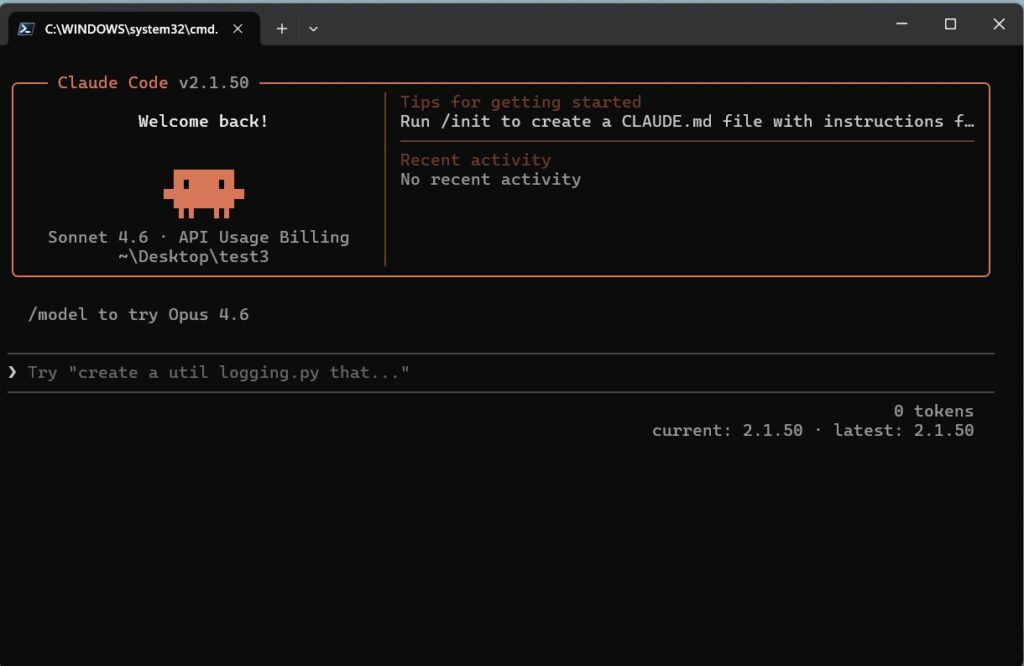Viewport: 1024px width, 666px height.
Task: Click the 'Recent activity' heading
Action: (475, 160)
